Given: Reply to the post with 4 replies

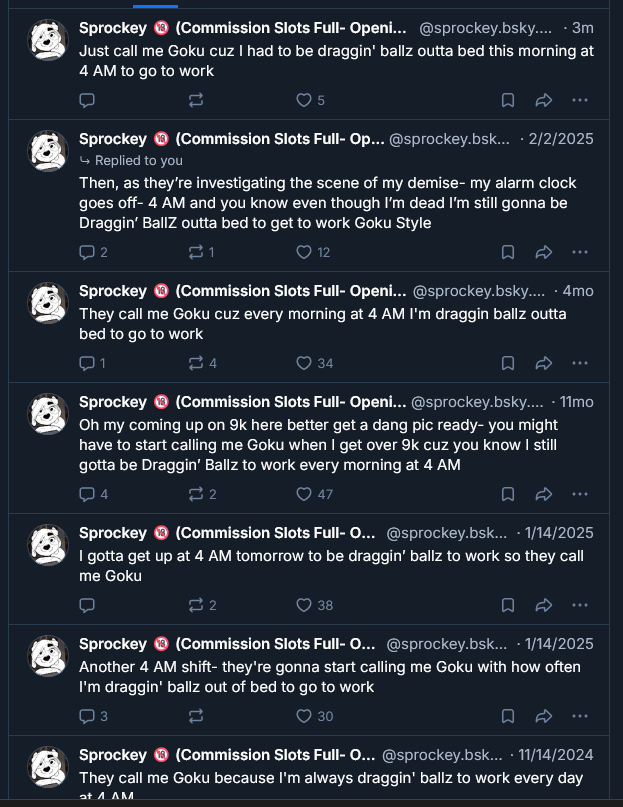Looking at the screenshot, I should pyautogui.click(x=87, y=494).
